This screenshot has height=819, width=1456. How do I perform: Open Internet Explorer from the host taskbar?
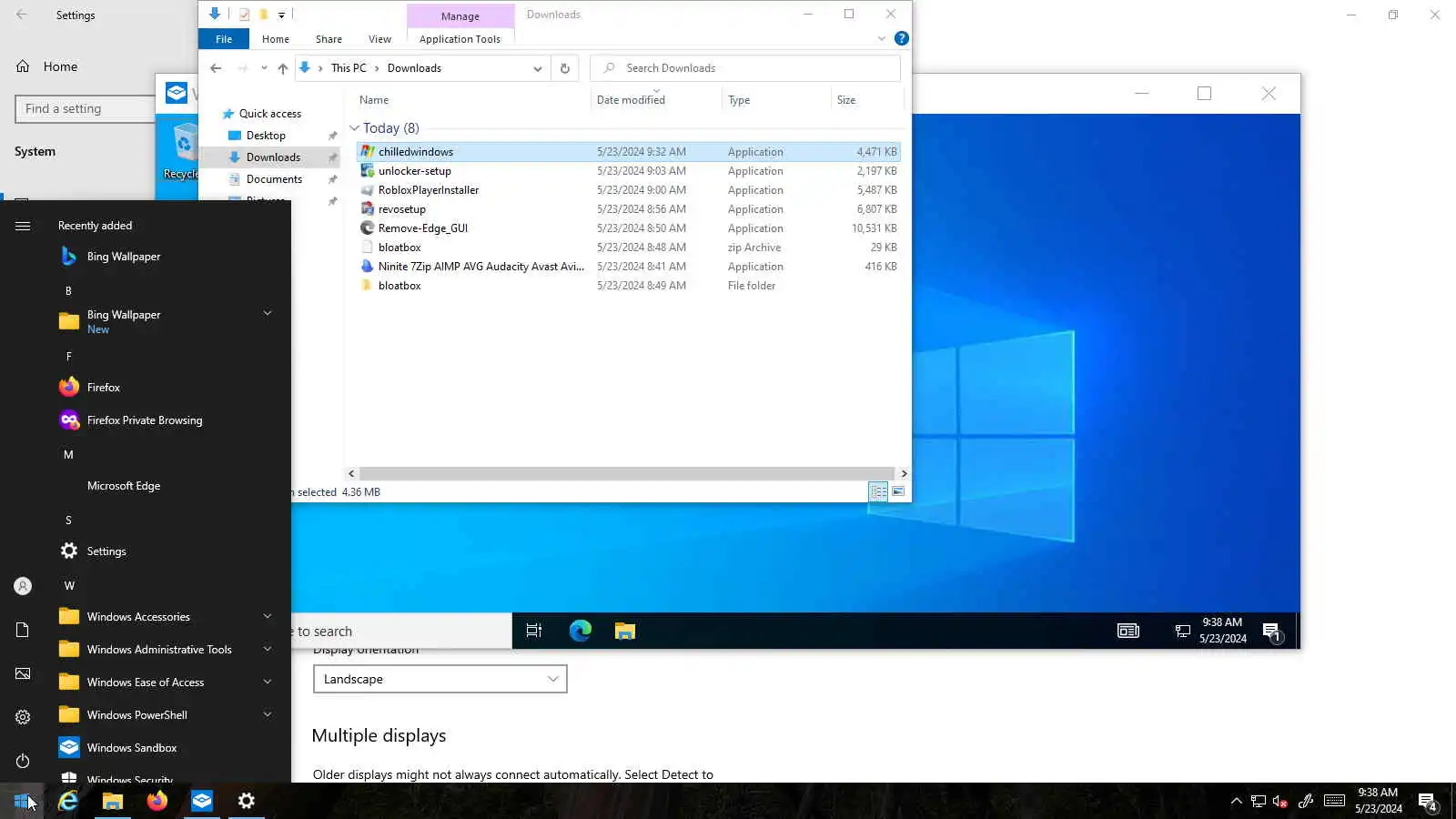coord(68,801)
